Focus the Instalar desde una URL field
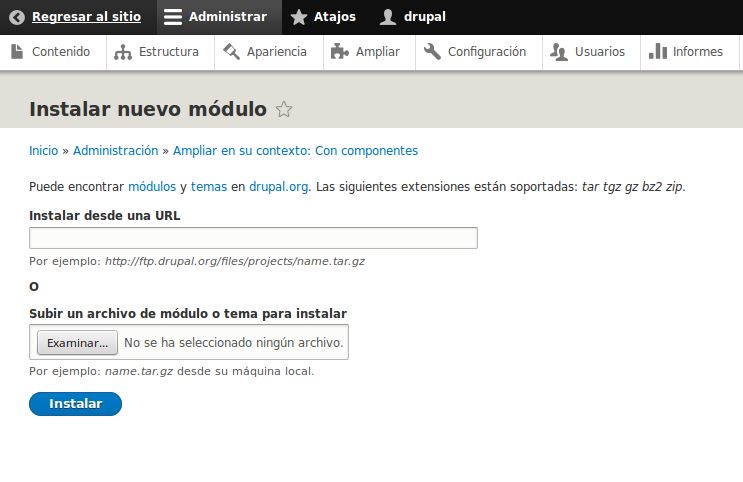This screenshot has width=743, height=482. tap(254, 238)
